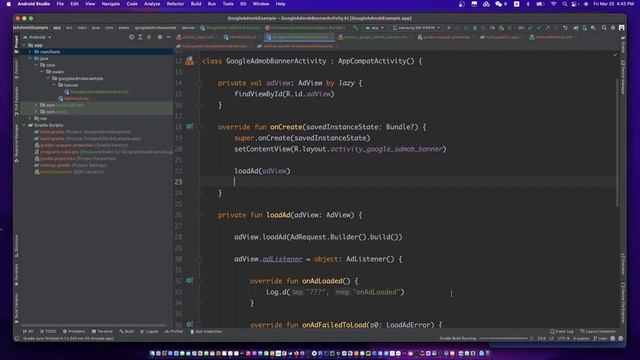Select GoogleAdmobBannerActivity in project tree
Image resolution: width=640 pixels, height=360 pixels.
pyautogui.click(x=96, y=92)
